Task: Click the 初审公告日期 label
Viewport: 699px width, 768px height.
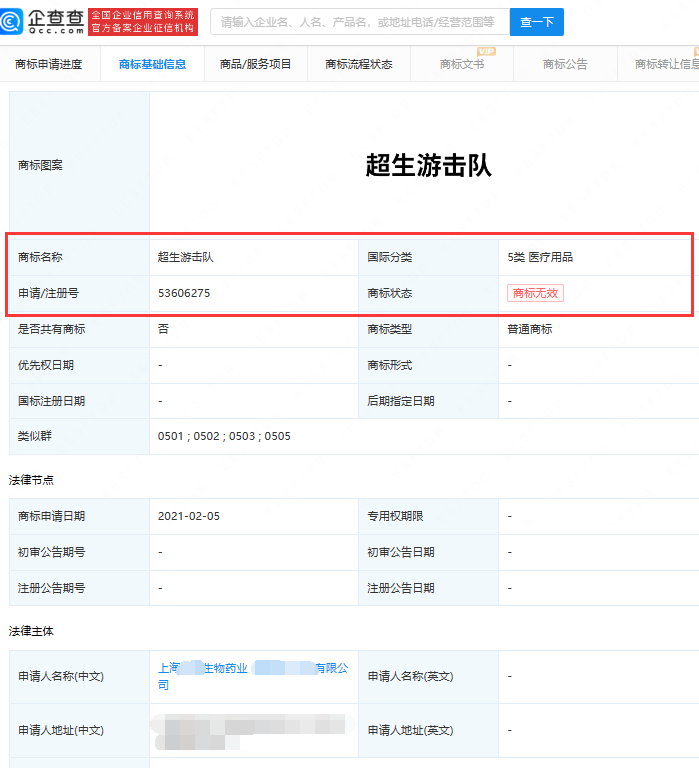Action: coord(401,552)
